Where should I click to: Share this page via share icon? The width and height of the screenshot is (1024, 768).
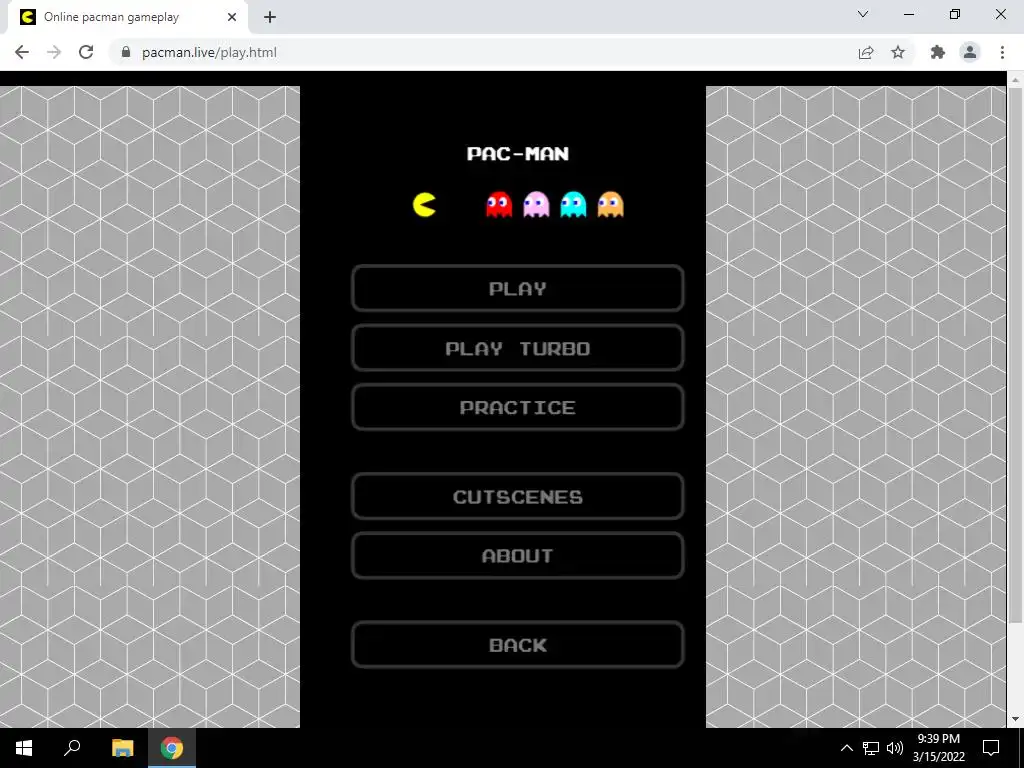(x=866, y=52)
